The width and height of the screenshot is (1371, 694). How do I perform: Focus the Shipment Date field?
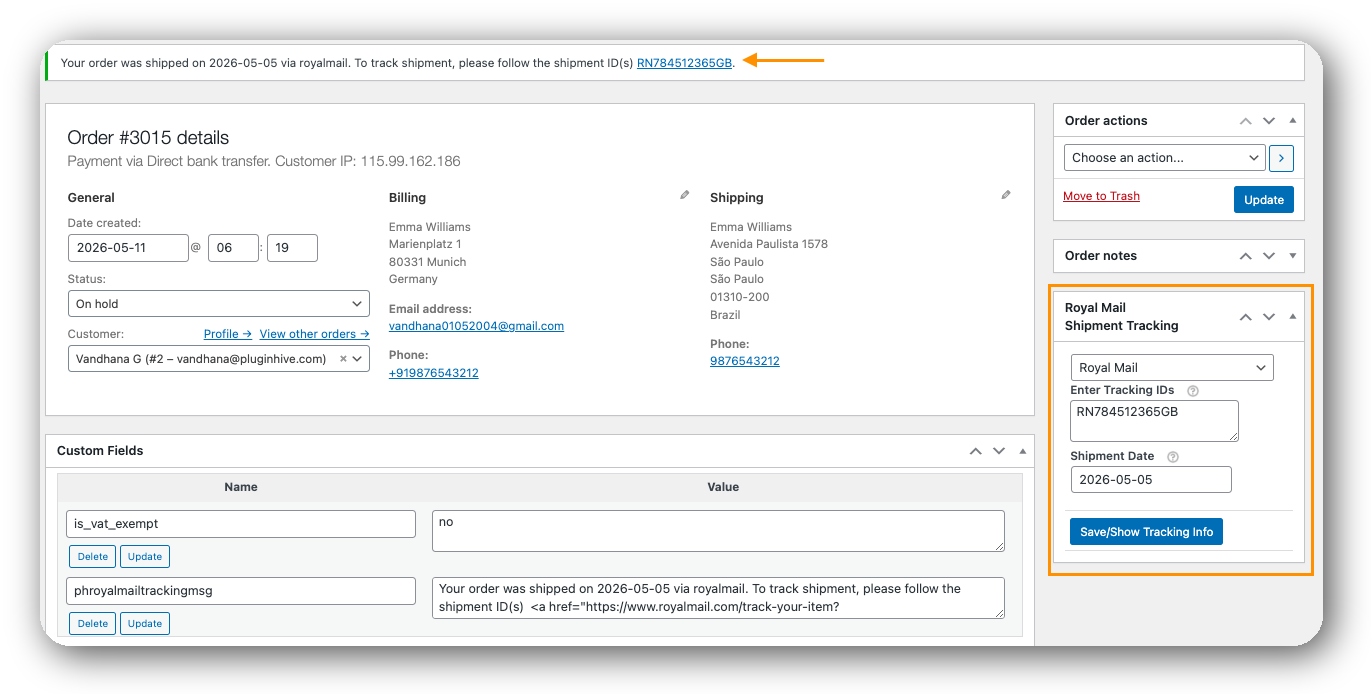click(x=1151, y=480)
